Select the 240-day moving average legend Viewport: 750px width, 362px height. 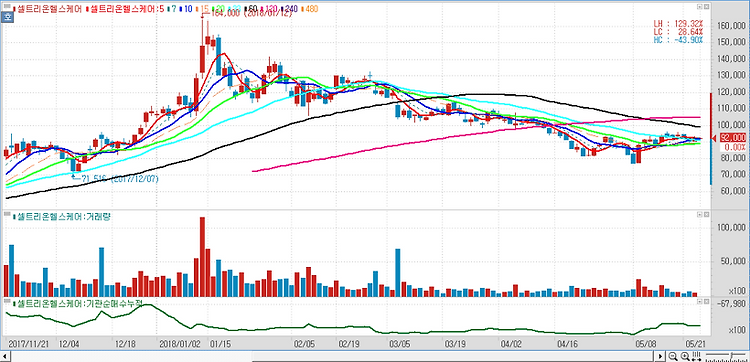tap(289, 9)
